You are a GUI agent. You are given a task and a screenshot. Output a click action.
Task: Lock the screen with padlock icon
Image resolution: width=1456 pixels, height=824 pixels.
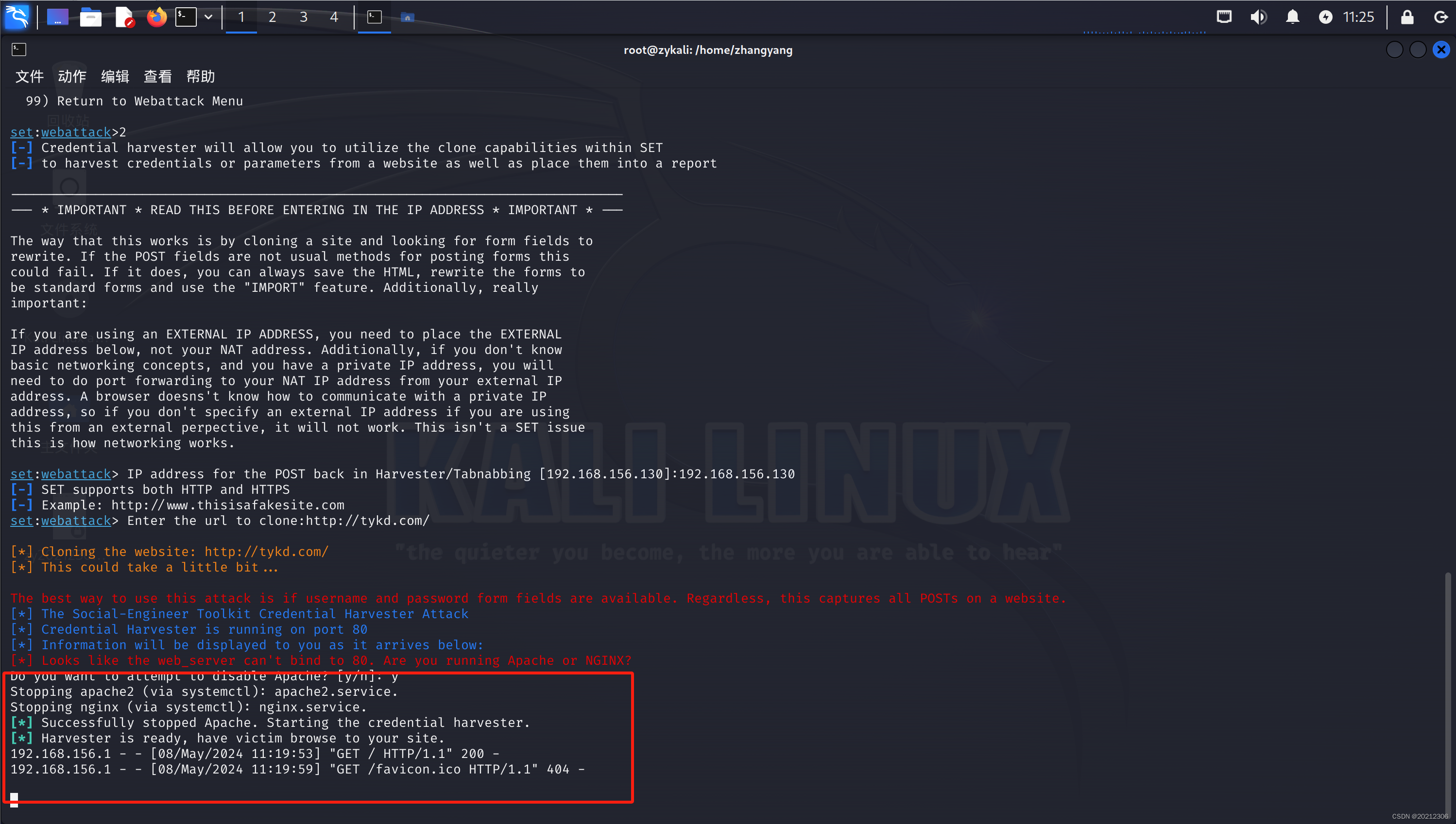pos(1407,17)
